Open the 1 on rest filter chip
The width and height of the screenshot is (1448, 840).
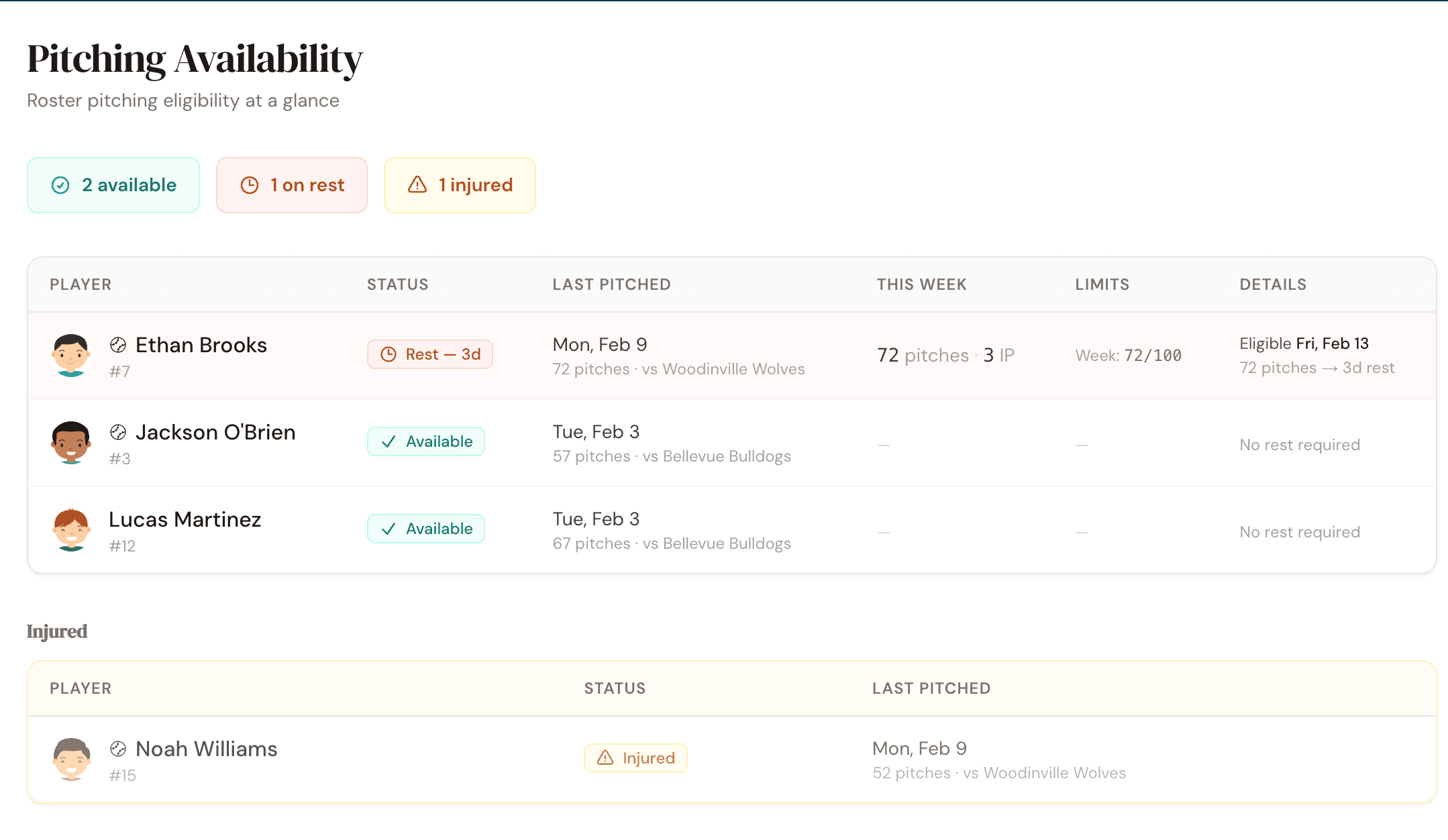pos(291,185)
